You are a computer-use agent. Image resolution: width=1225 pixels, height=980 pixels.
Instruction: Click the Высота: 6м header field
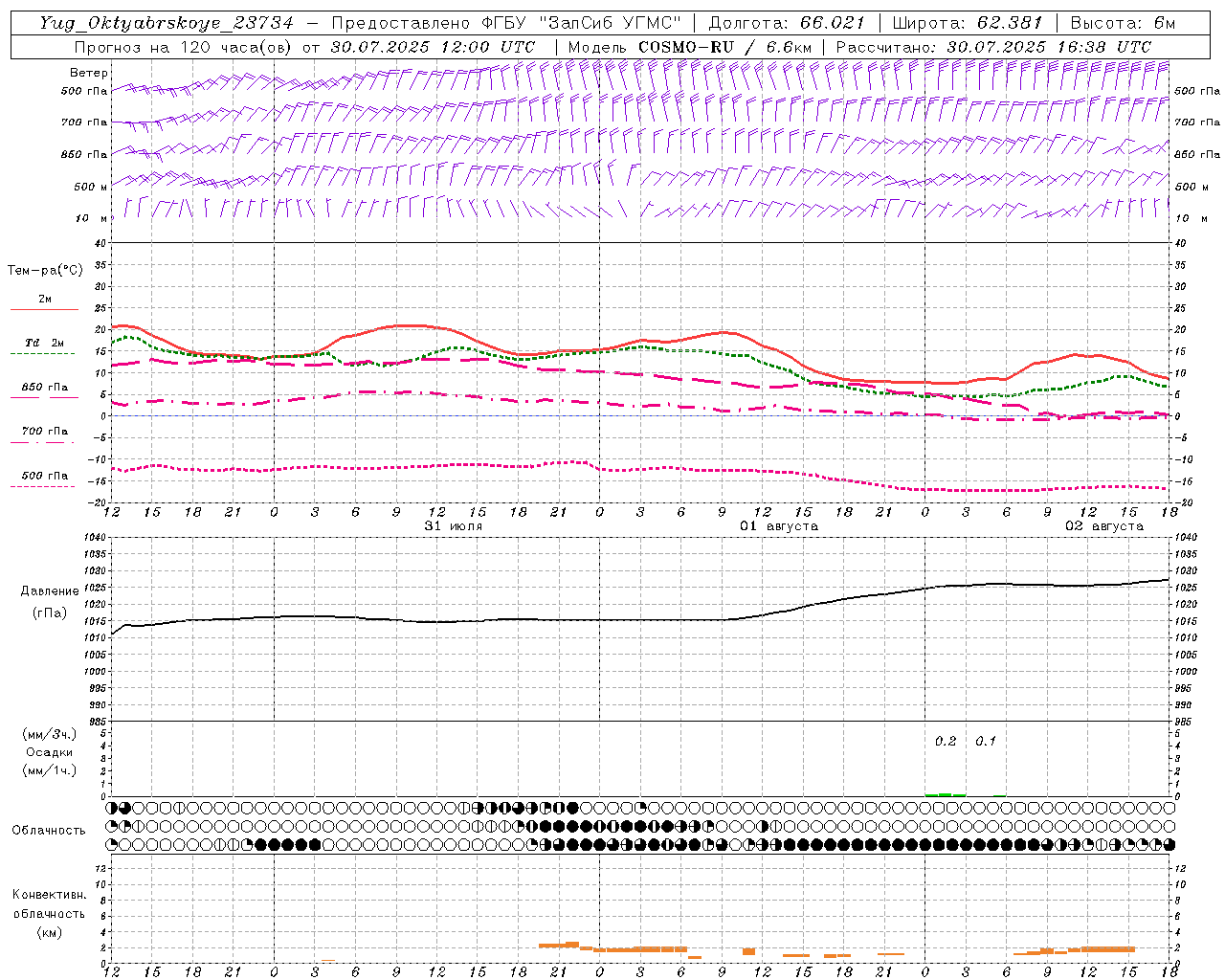point(1123,23)
